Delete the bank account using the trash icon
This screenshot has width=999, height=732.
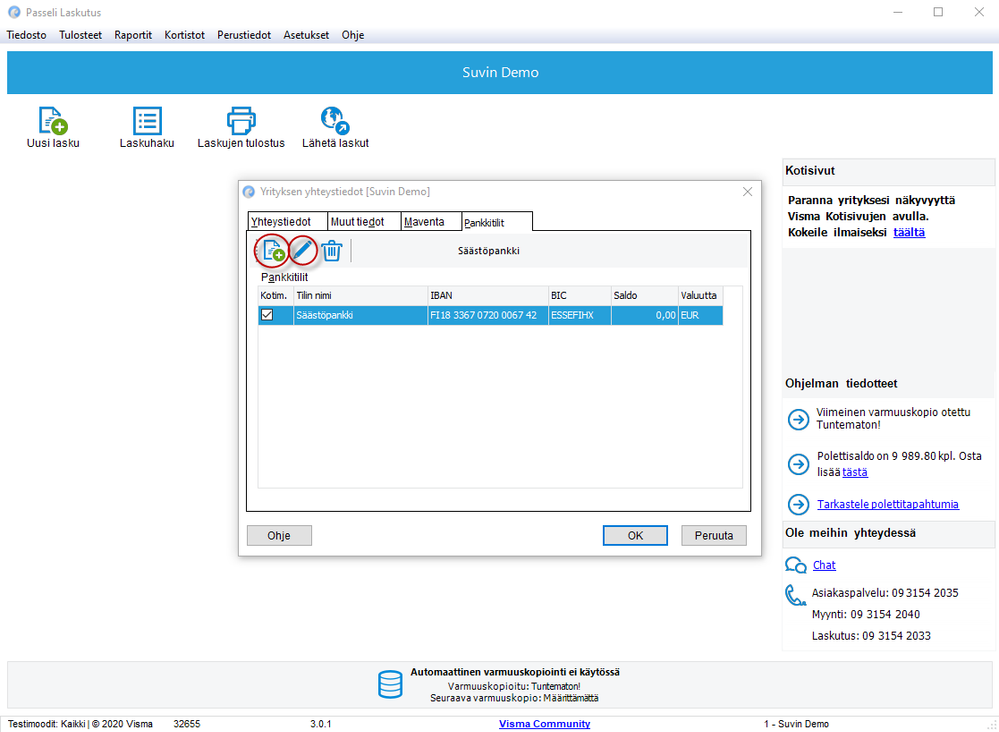[332, 250]
